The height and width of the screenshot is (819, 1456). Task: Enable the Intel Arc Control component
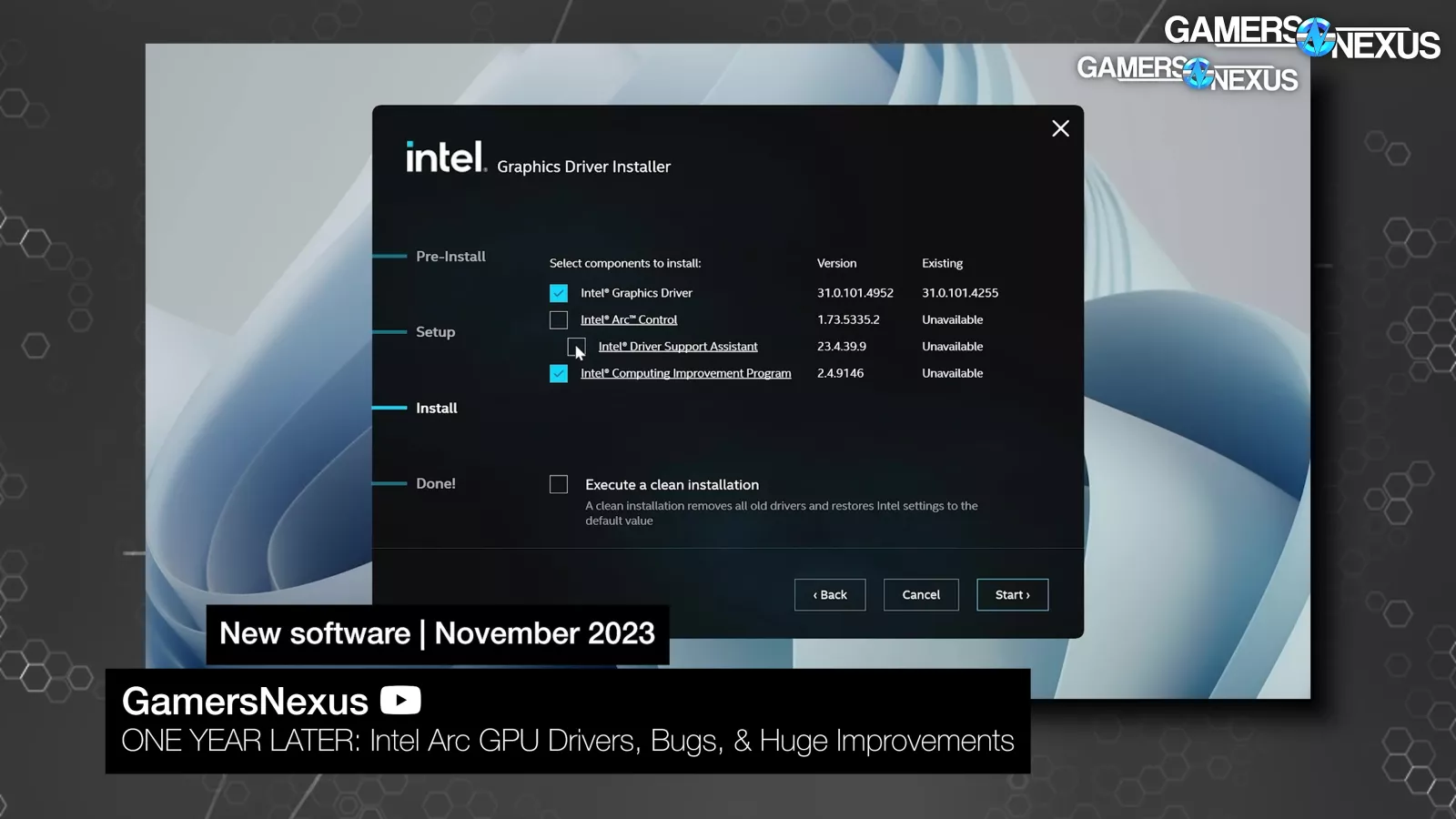pyautogui.click(x=558, y=319)
